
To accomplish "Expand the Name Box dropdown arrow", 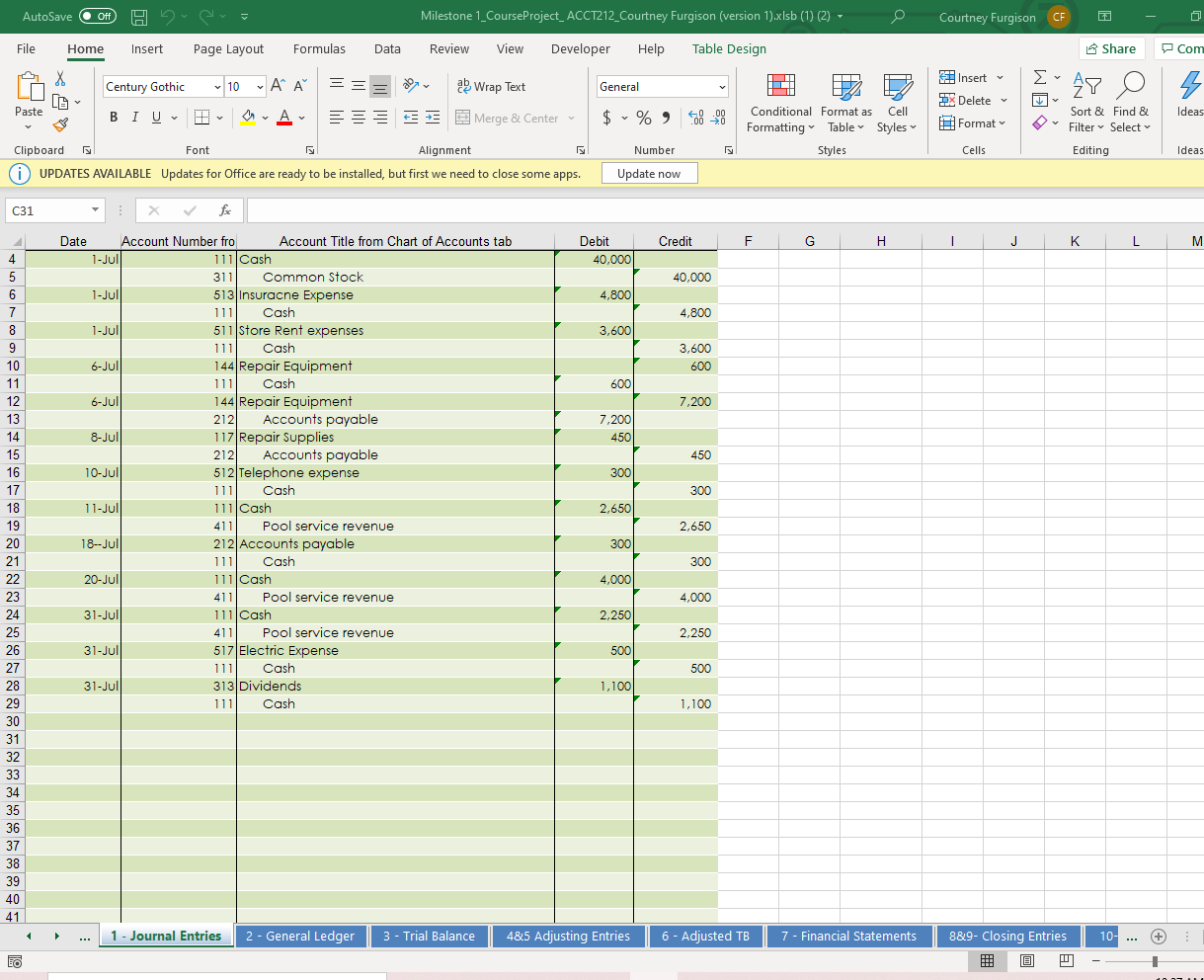I will point(95,210).
